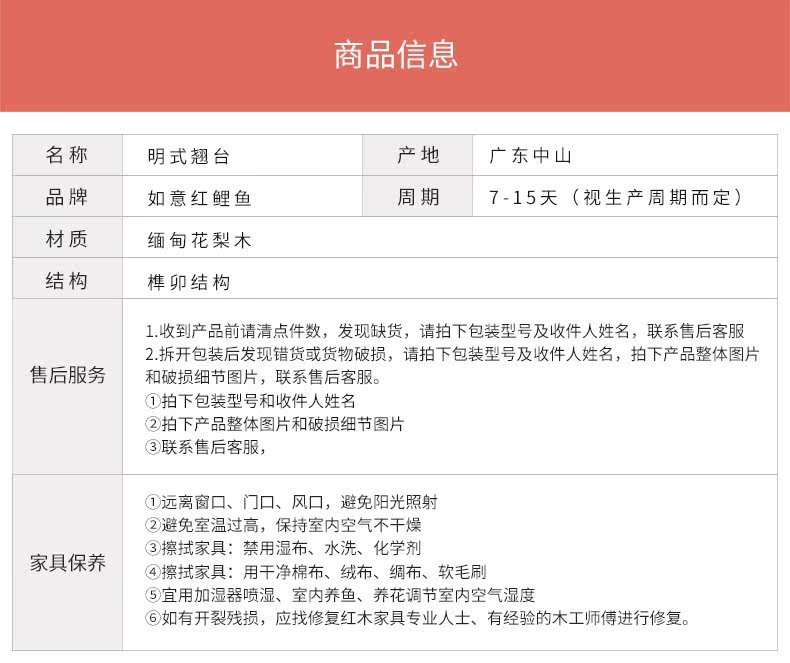Image resolution: width=790 pixels, height=663 pixels.
Task: Select the 产地 label cell
Action: point(418,155)
